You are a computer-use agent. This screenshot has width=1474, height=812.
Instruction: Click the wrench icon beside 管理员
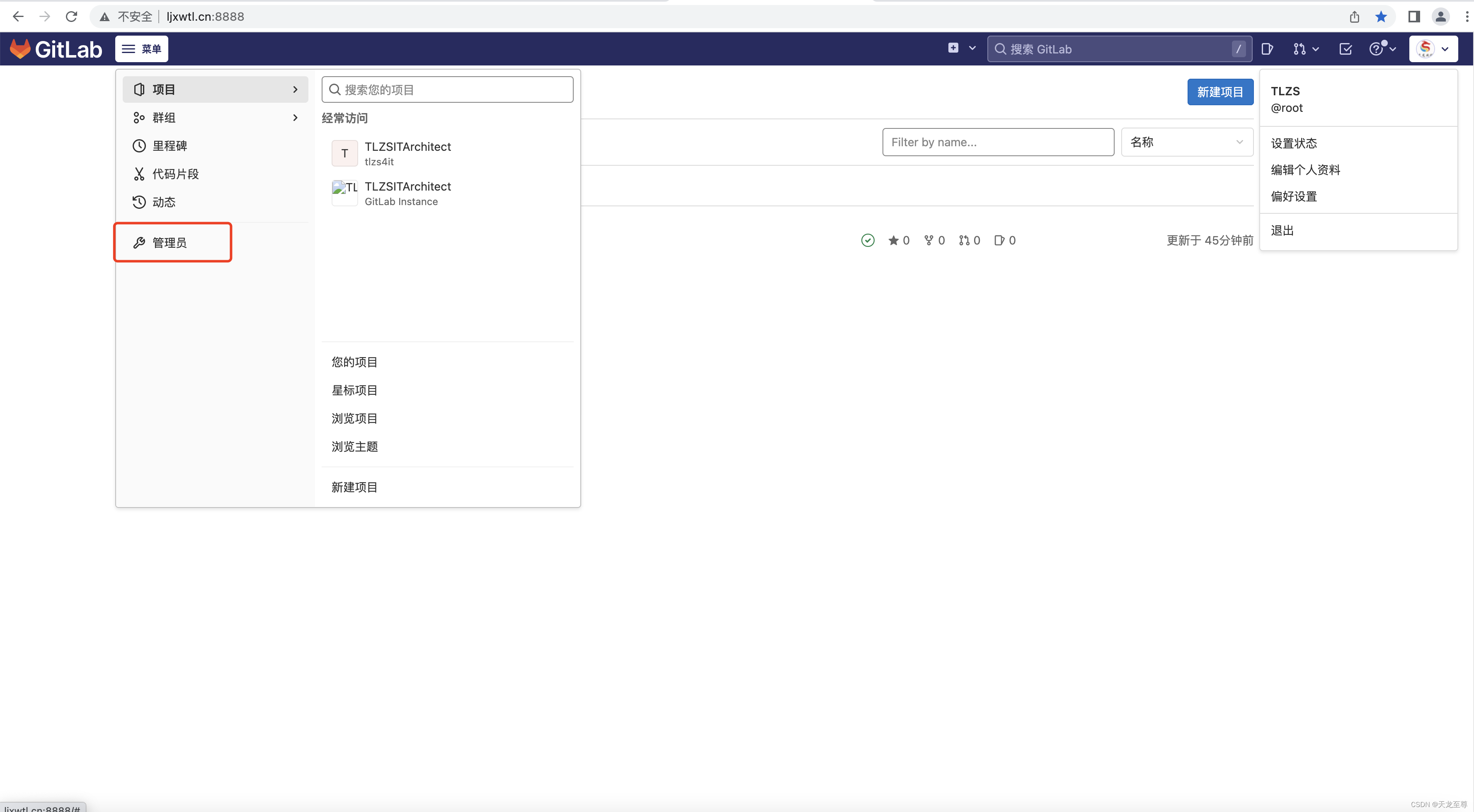tap(139, 242)
